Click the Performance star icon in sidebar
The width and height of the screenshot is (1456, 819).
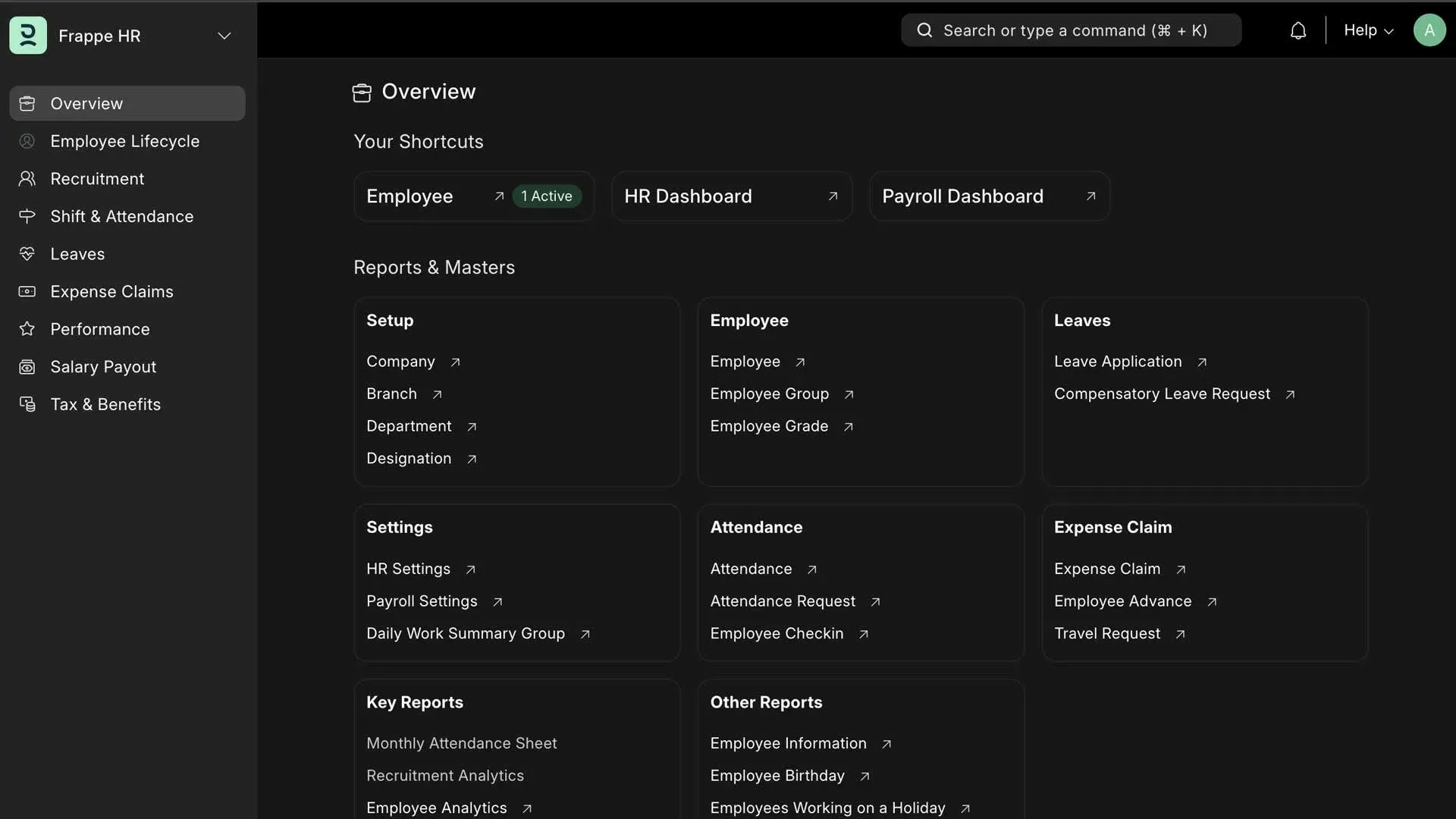[x=27, y=329]
